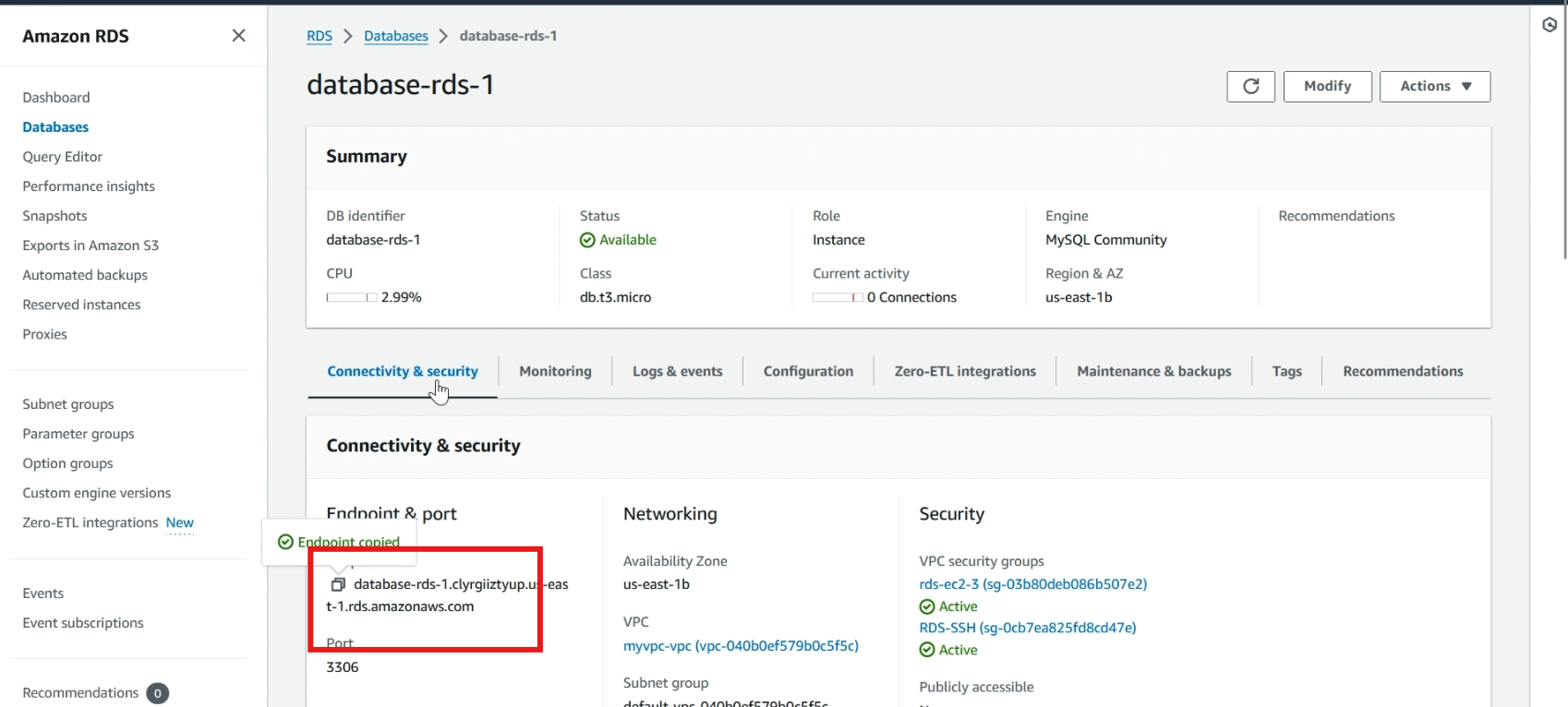This screenshot has height=707, width=1568.
Task: Open Proxies in the sidebar
Action: point(44,333)
